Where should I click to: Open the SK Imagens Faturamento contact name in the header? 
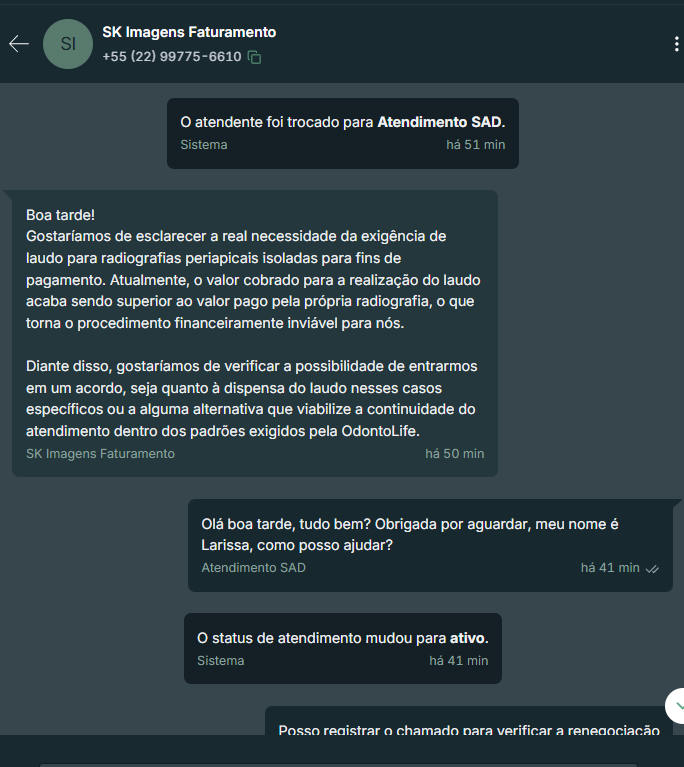coord(189,32)
